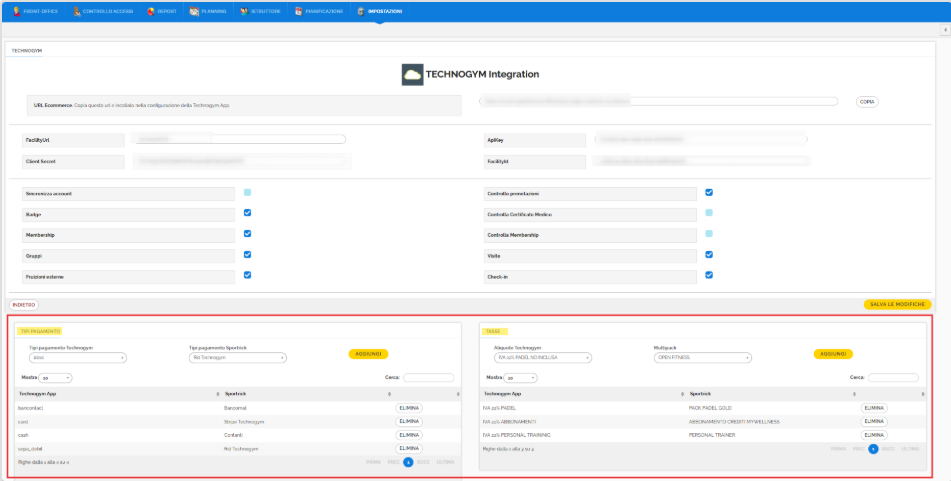
Task: Uncheck the Check-in checkbox
Action: coord(709,275)
